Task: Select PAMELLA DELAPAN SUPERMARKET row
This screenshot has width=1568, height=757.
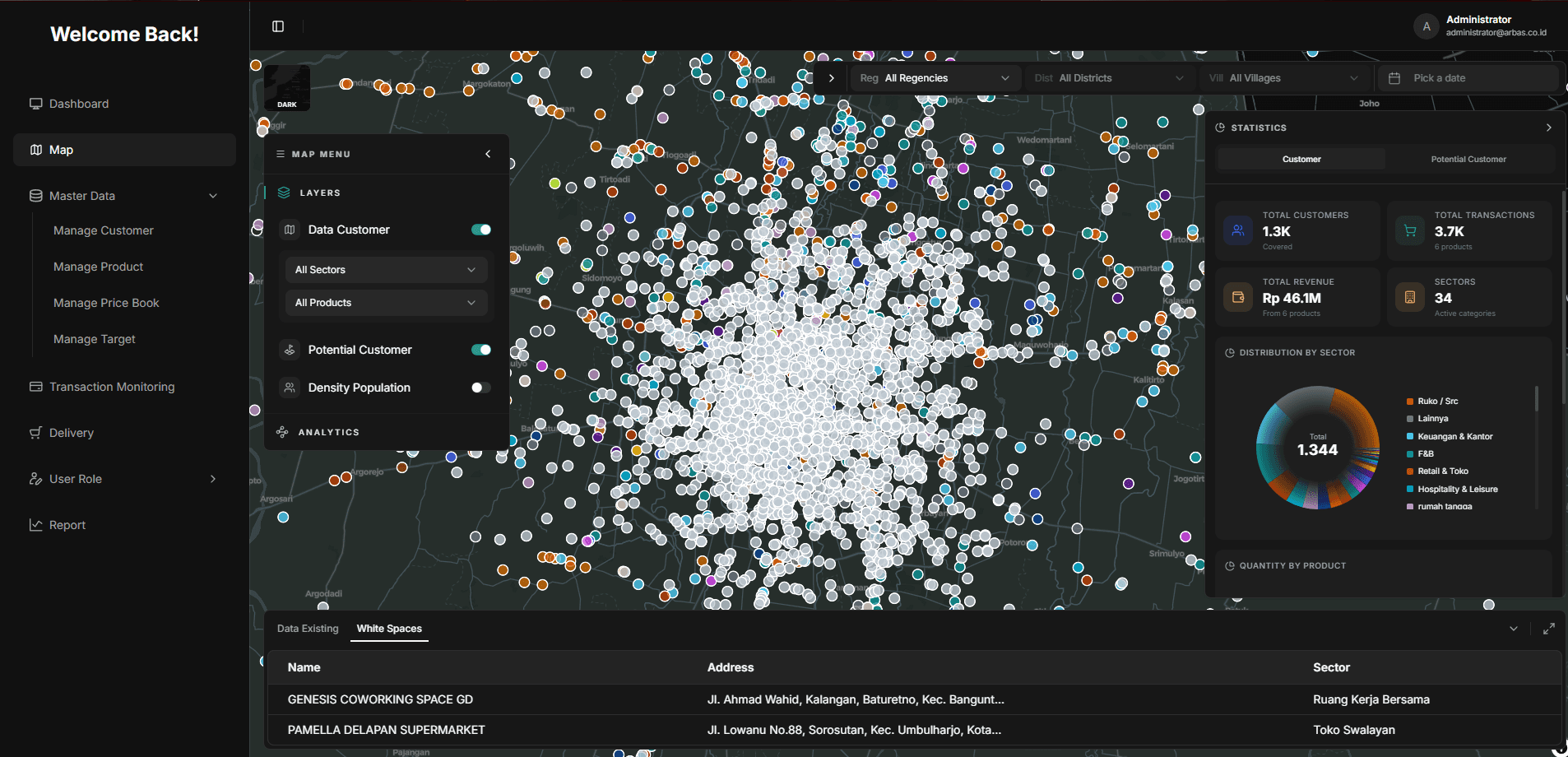Action: click(915, 730)
